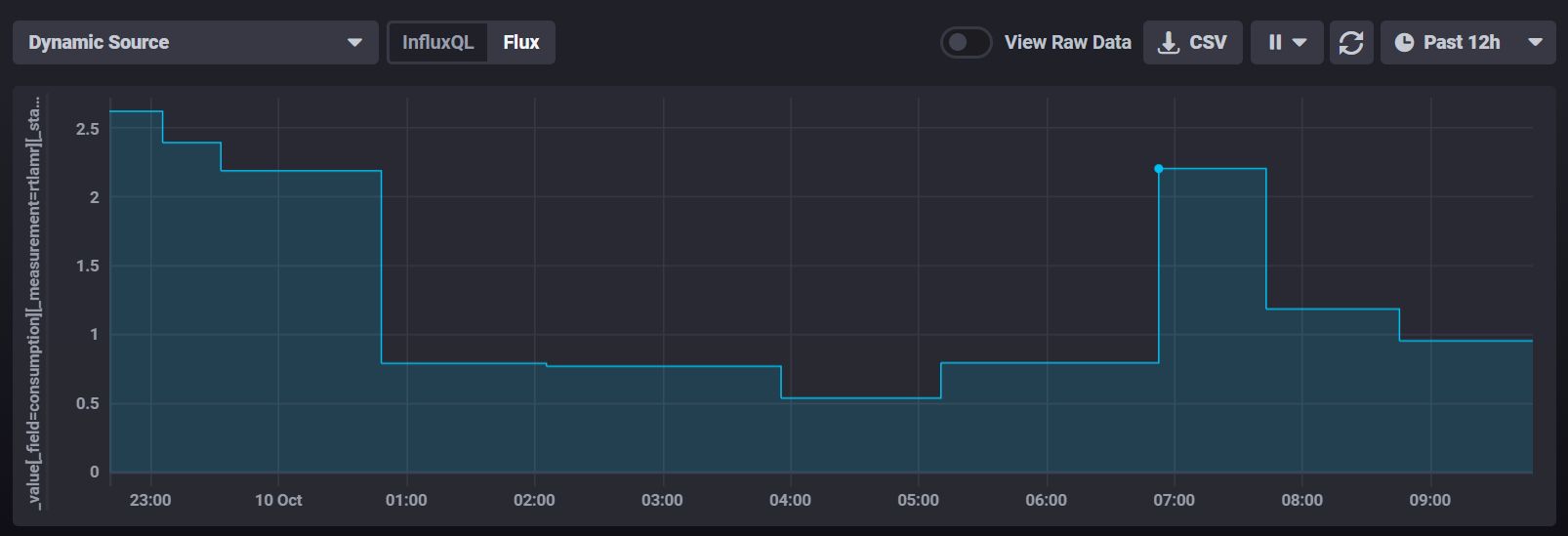The width and height of the screenshot is (1568, 536).
Task: Switch to the InfluxQL query tab
Action: point(437,43)
